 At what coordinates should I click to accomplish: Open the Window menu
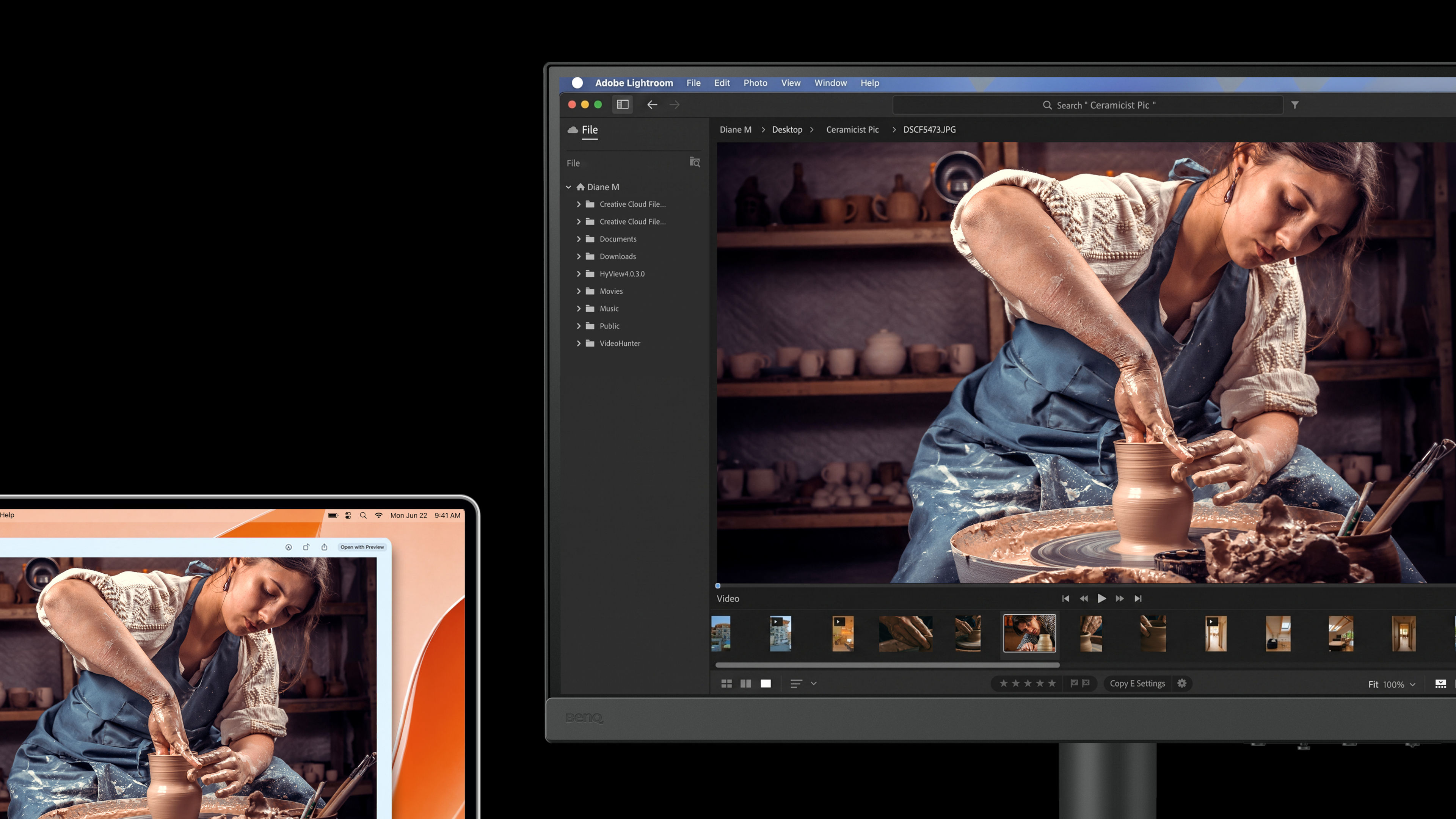coord(830,83)
